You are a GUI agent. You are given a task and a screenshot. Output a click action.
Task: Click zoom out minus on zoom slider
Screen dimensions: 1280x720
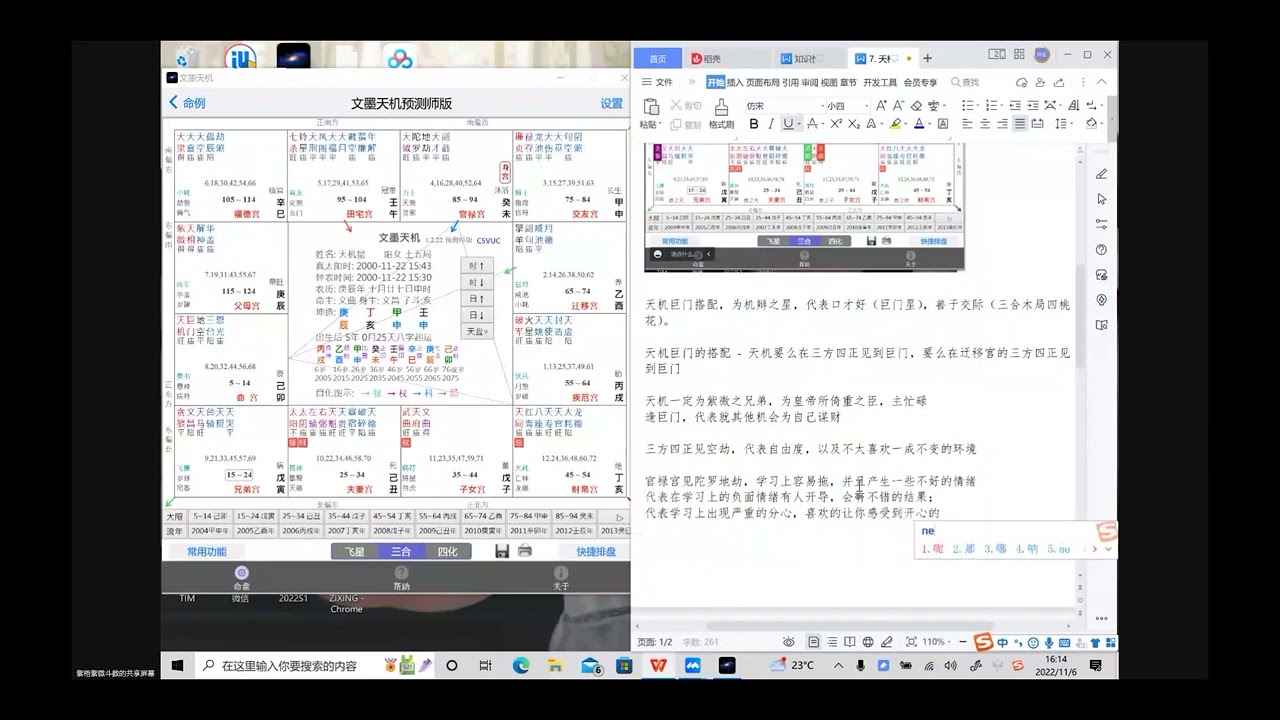pos(963,641)
